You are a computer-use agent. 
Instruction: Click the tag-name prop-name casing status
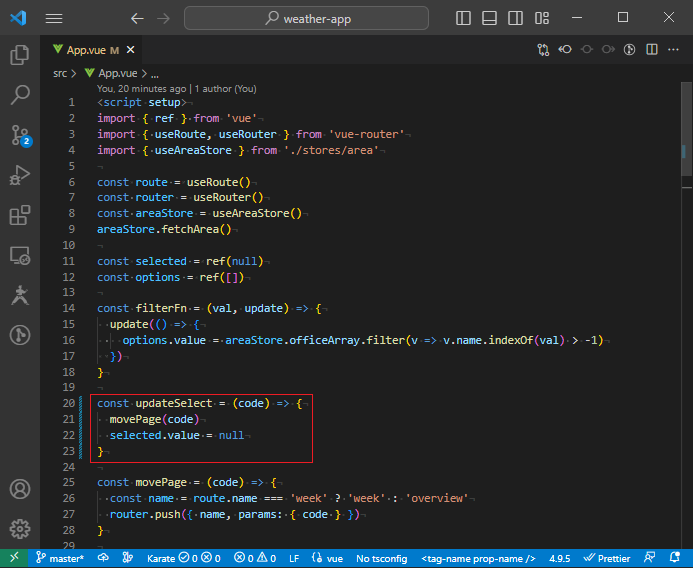click(x=478, y=559)
